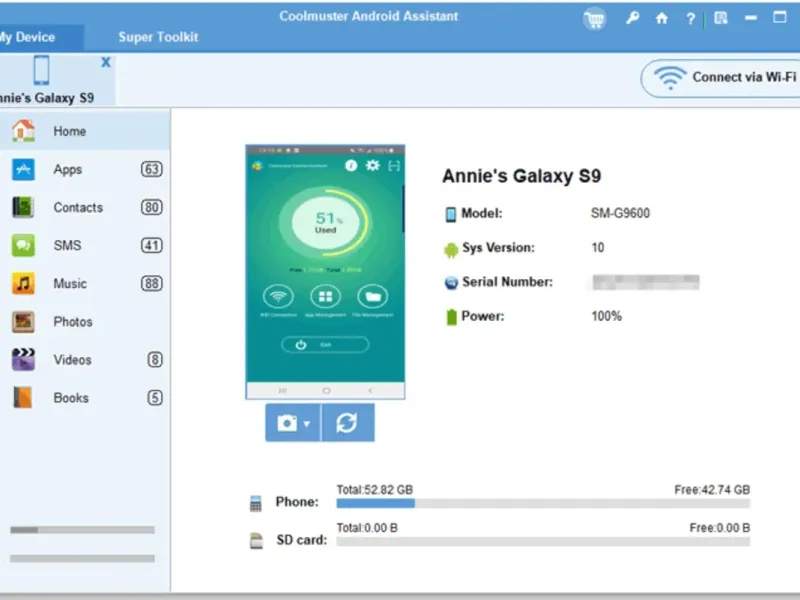Click the Contacts count badge 80
The image size is (800, 600).
(152, 207)
